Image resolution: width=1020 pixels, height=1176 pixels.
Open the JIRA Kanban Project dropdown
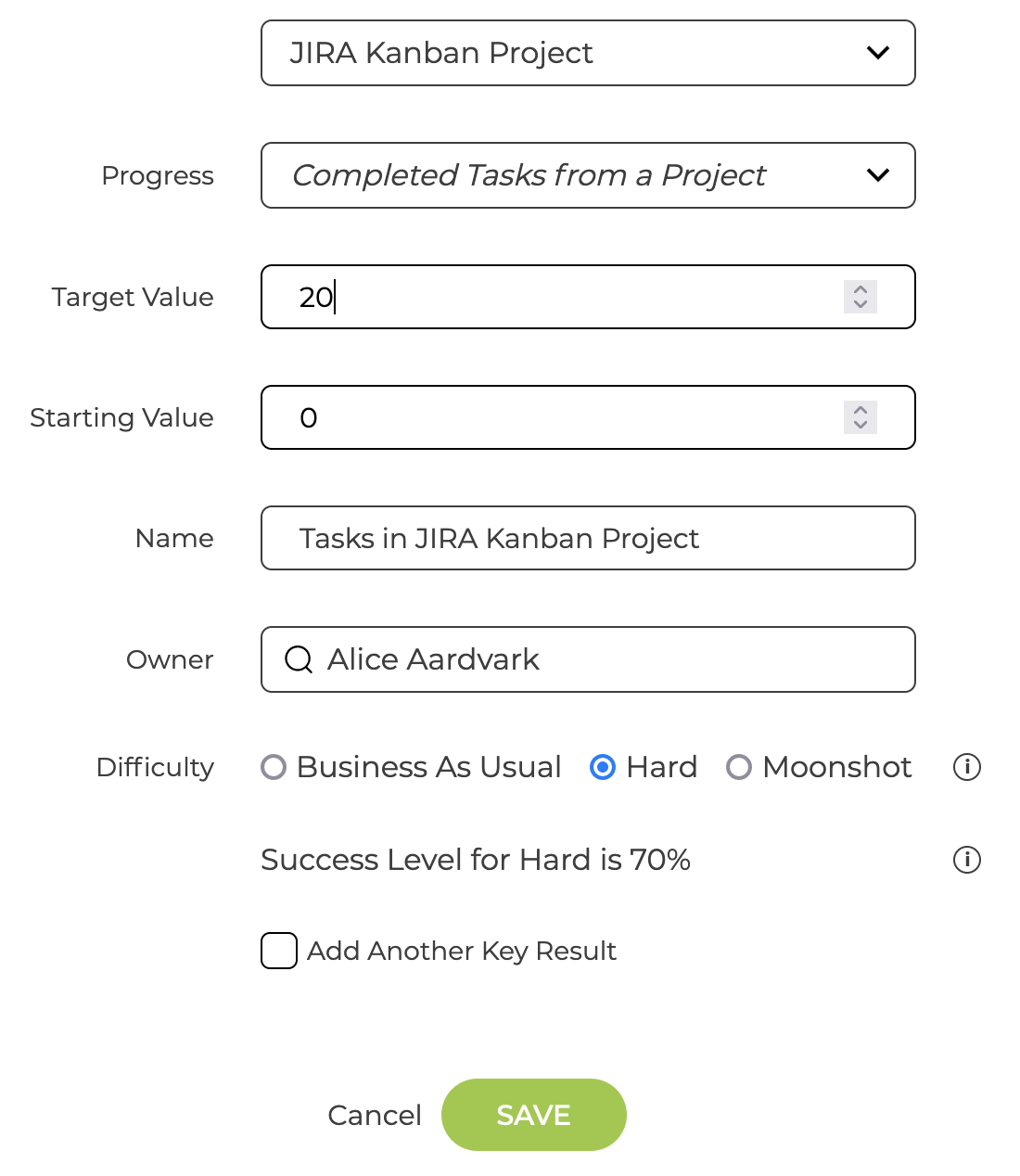(x=588, y=53)
